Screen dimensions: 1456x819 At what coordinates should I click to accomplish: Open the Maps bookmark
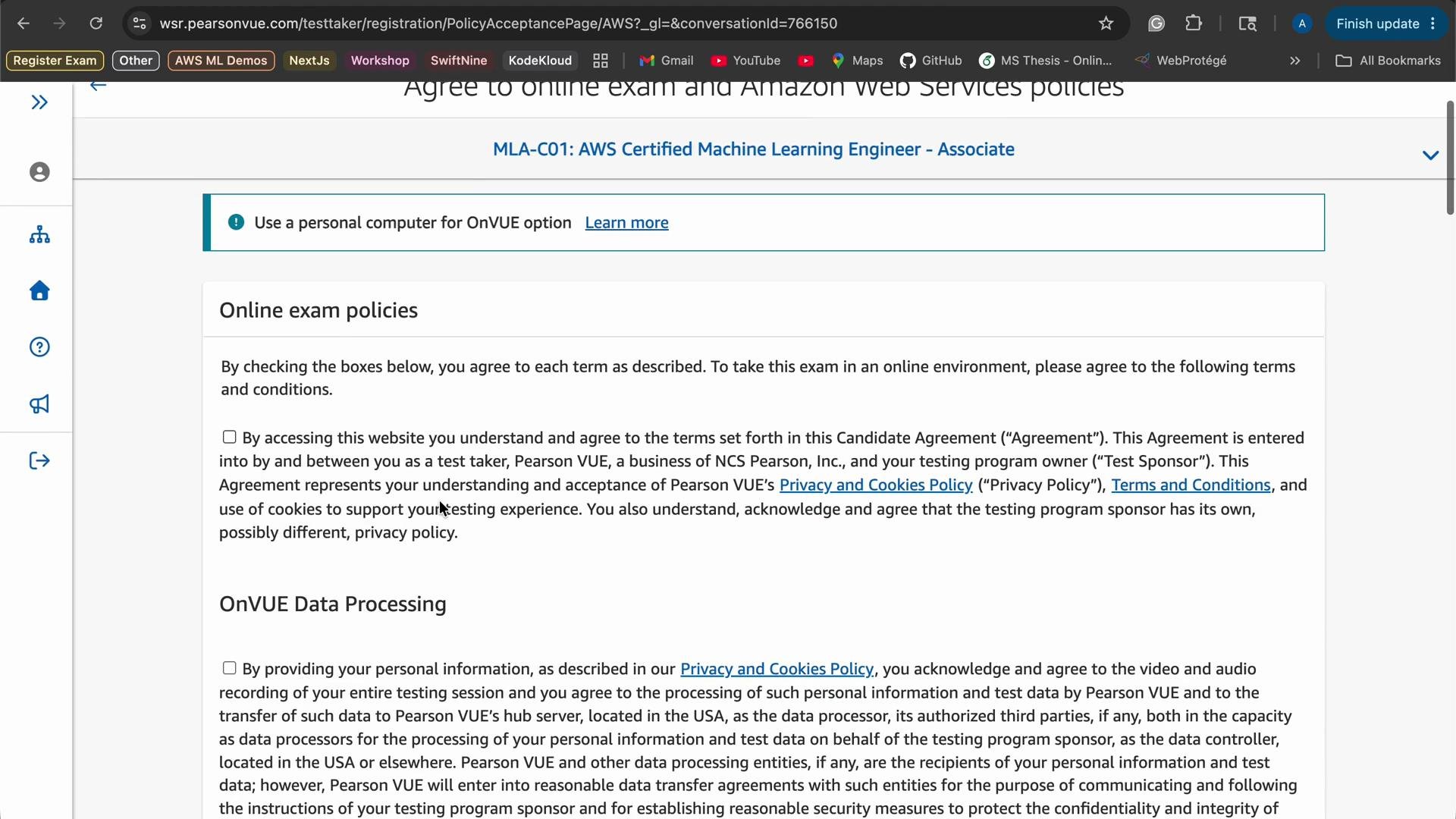click(858, 61)
